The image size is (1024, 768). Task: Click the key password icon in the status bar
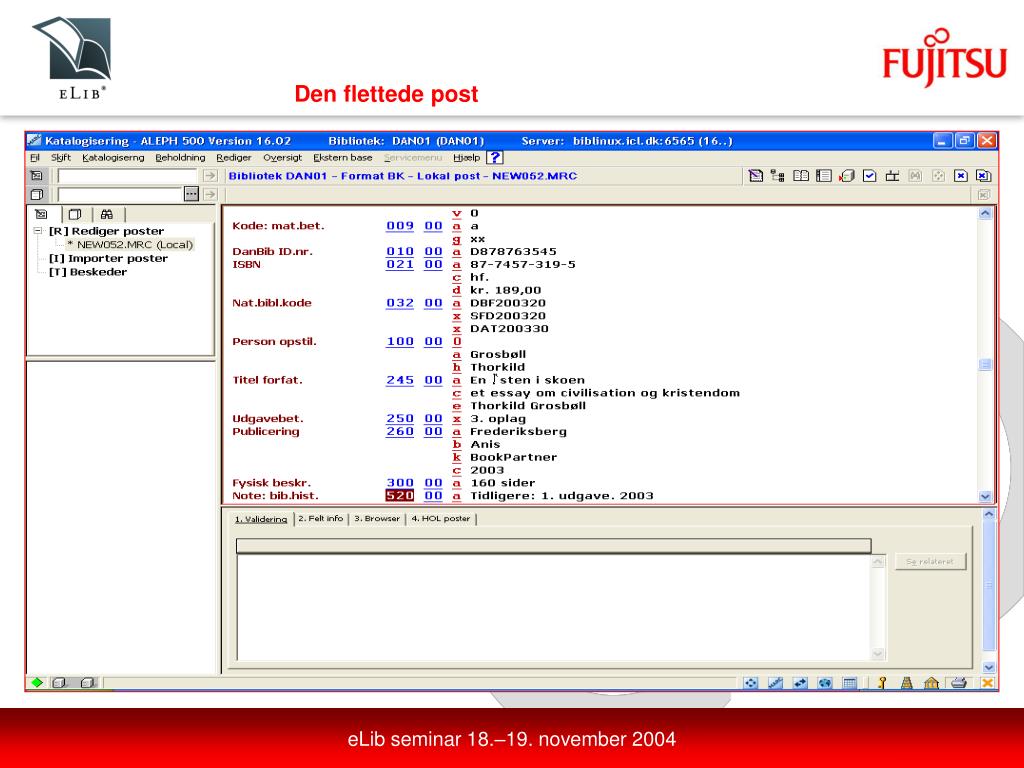[x=882, y=683]
